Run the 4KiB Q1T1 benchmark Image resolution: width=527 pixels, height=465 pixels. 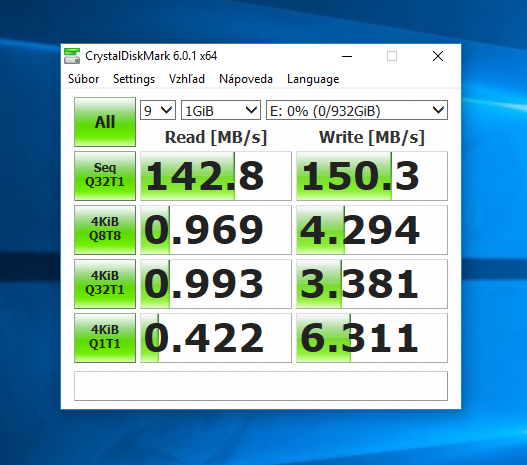click(105, 338)
